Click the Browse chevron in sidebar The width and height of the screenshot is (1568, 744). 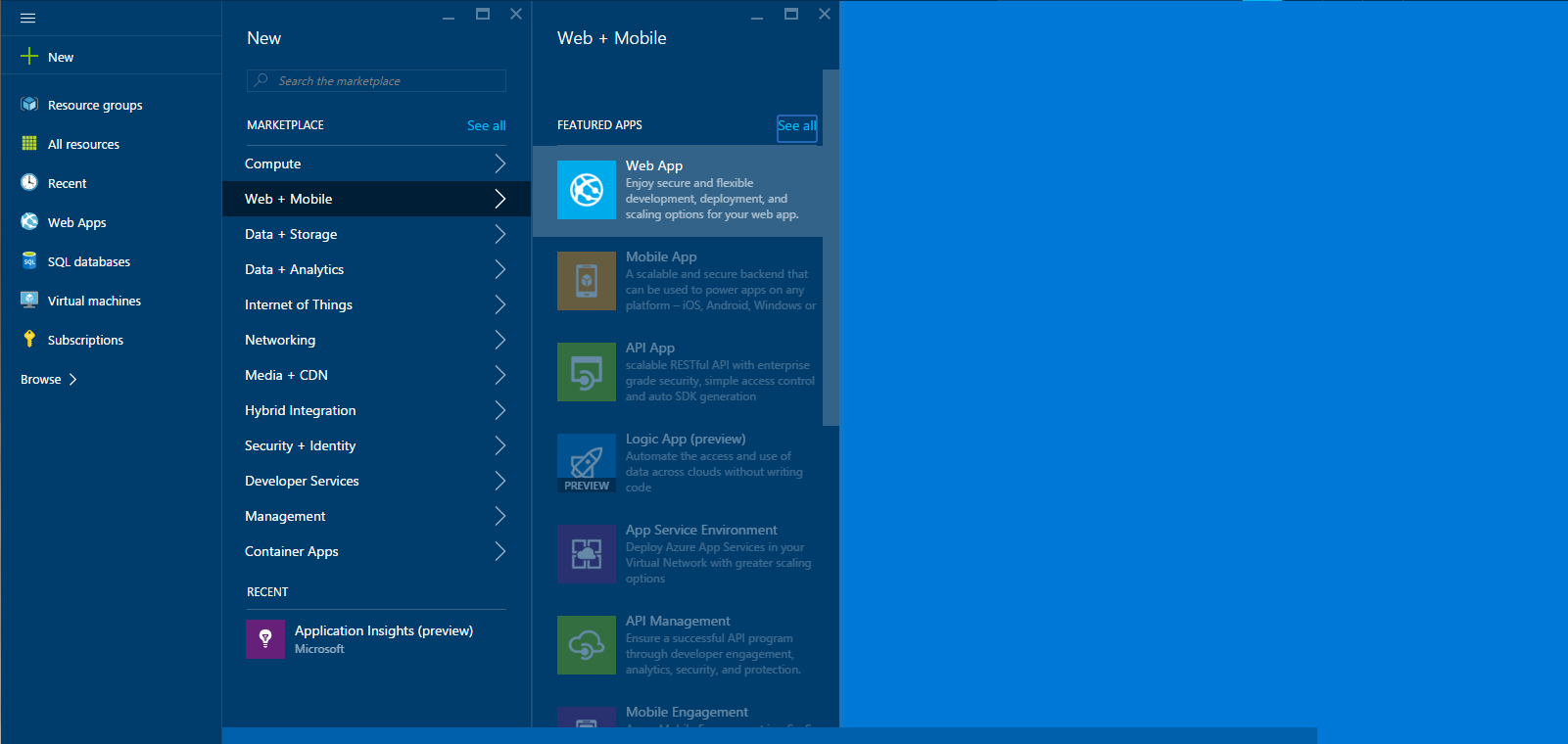click(x=72, y=379)
